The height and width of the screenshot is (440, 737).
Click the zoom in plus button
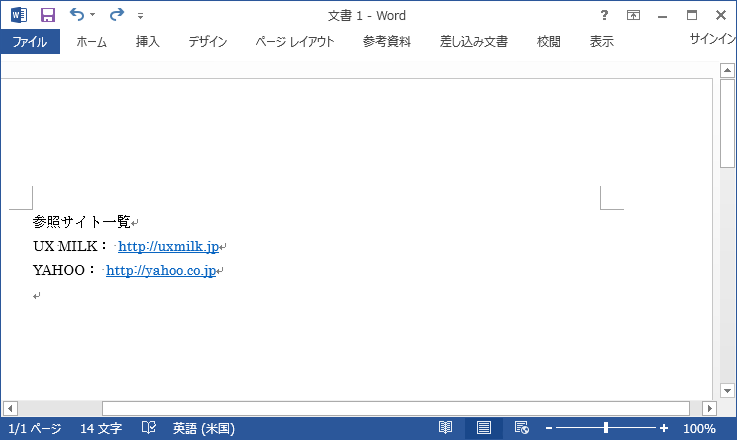coord(664,428)
